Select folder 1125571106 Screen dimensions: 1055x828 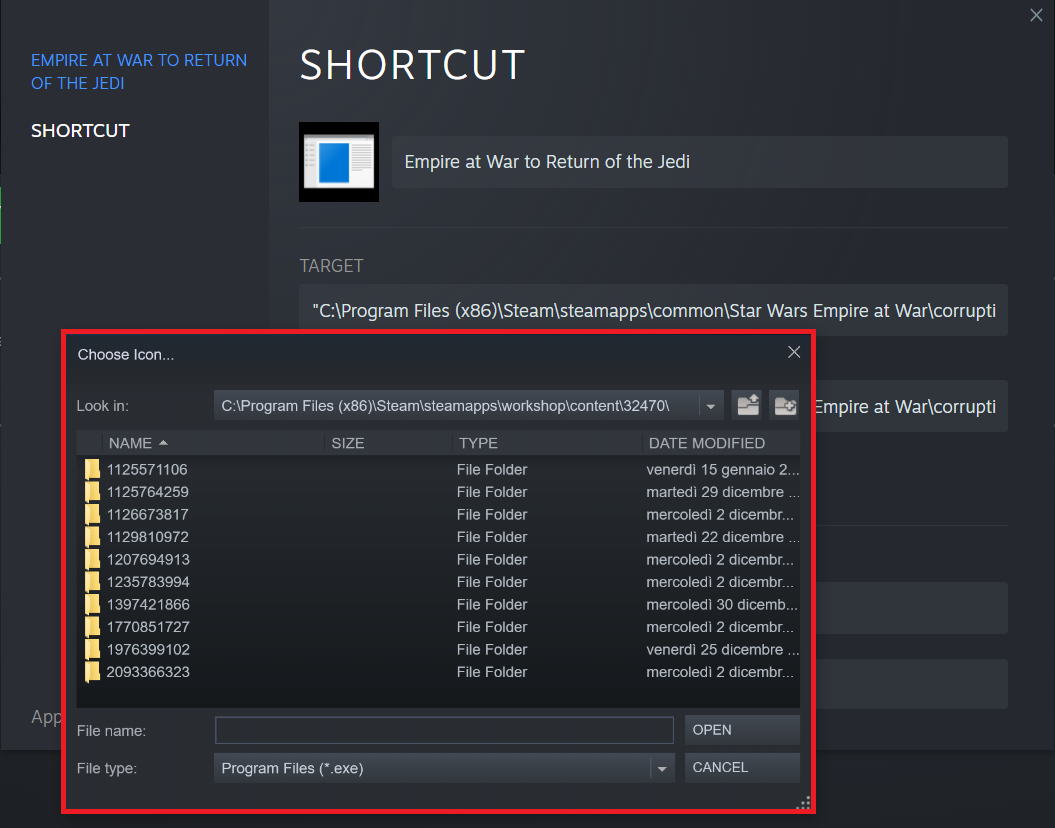438,469
